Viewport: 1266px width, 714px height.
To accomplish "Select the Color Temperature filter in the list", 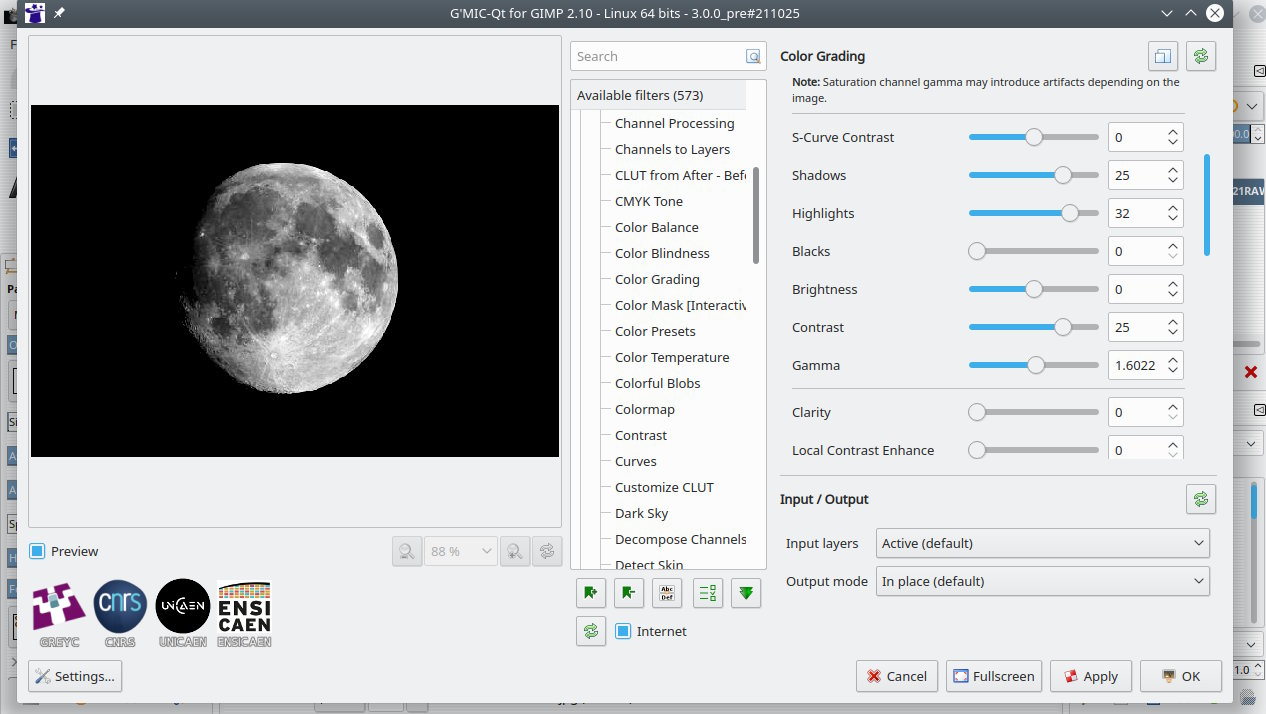I will point(671,357).
